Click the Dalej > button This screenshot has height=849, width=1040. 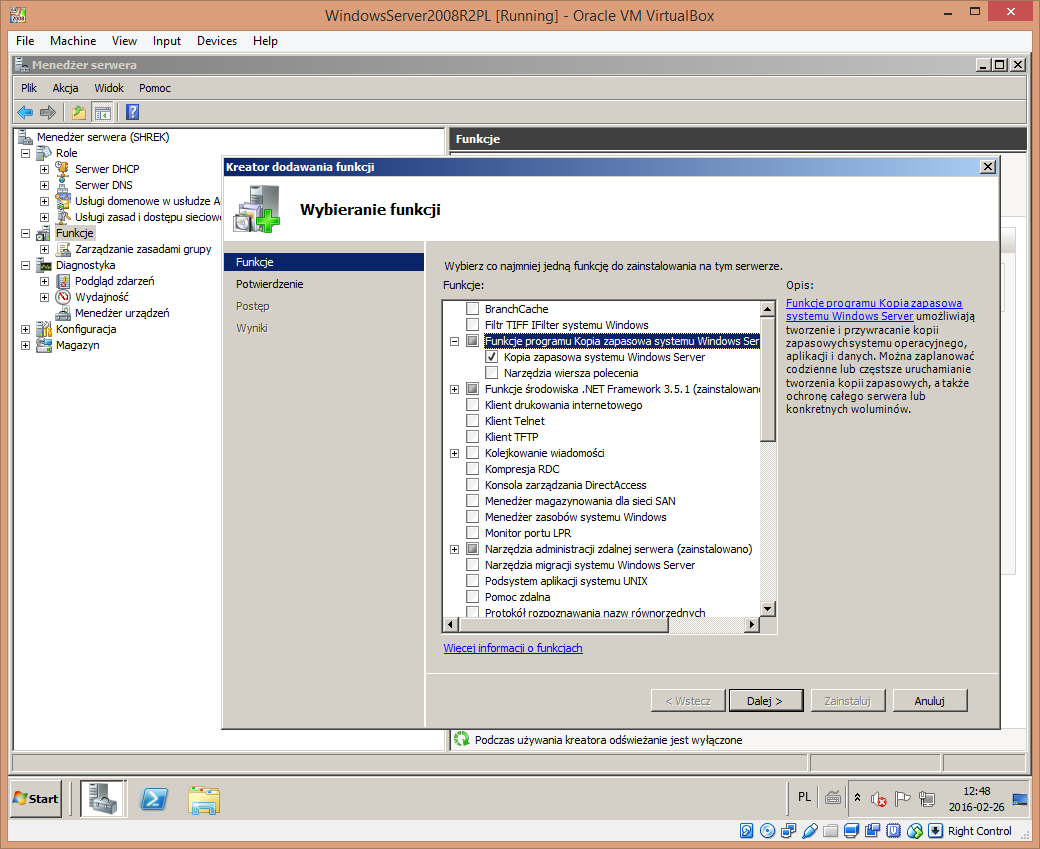point(765,701)
